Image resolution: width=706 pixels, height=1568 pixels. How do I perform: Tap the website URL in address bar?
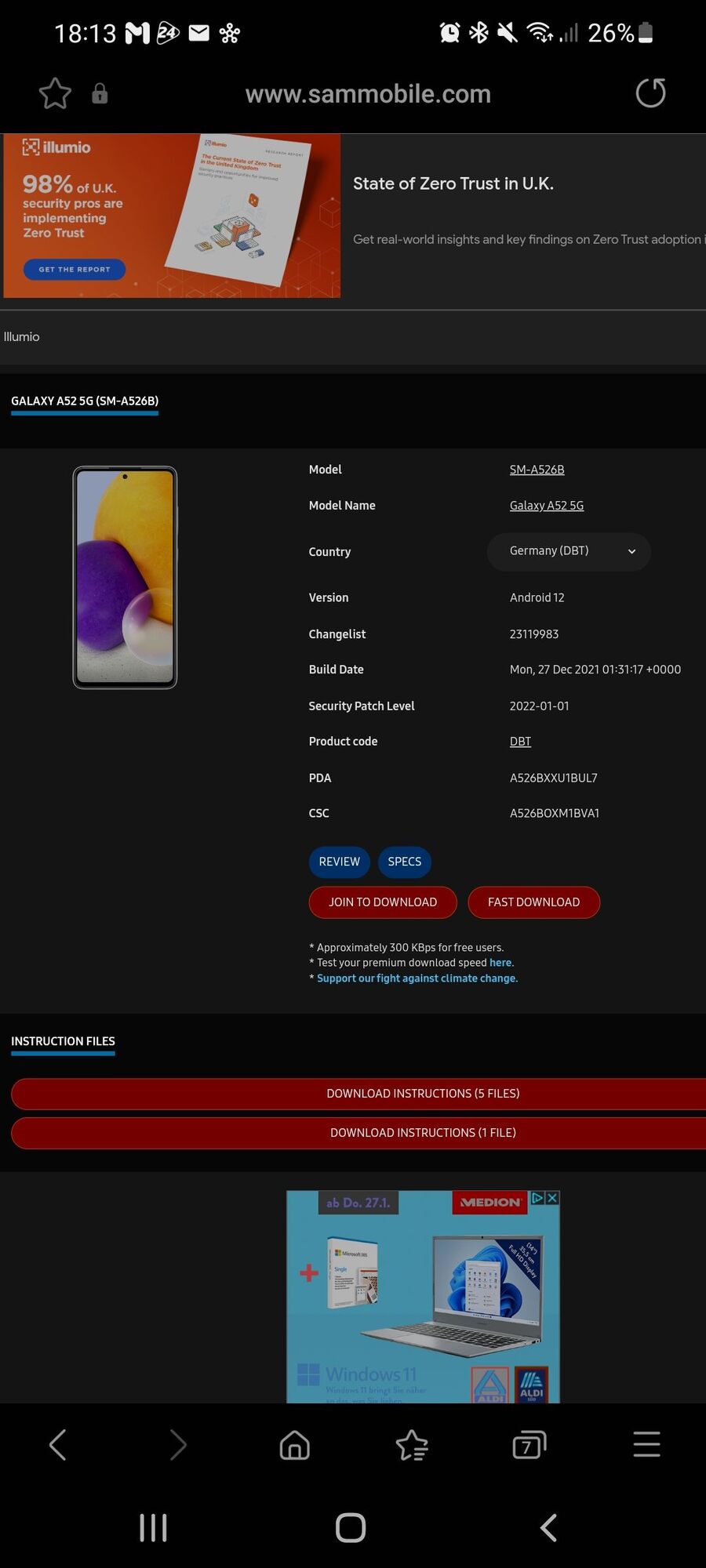(368, 94)
